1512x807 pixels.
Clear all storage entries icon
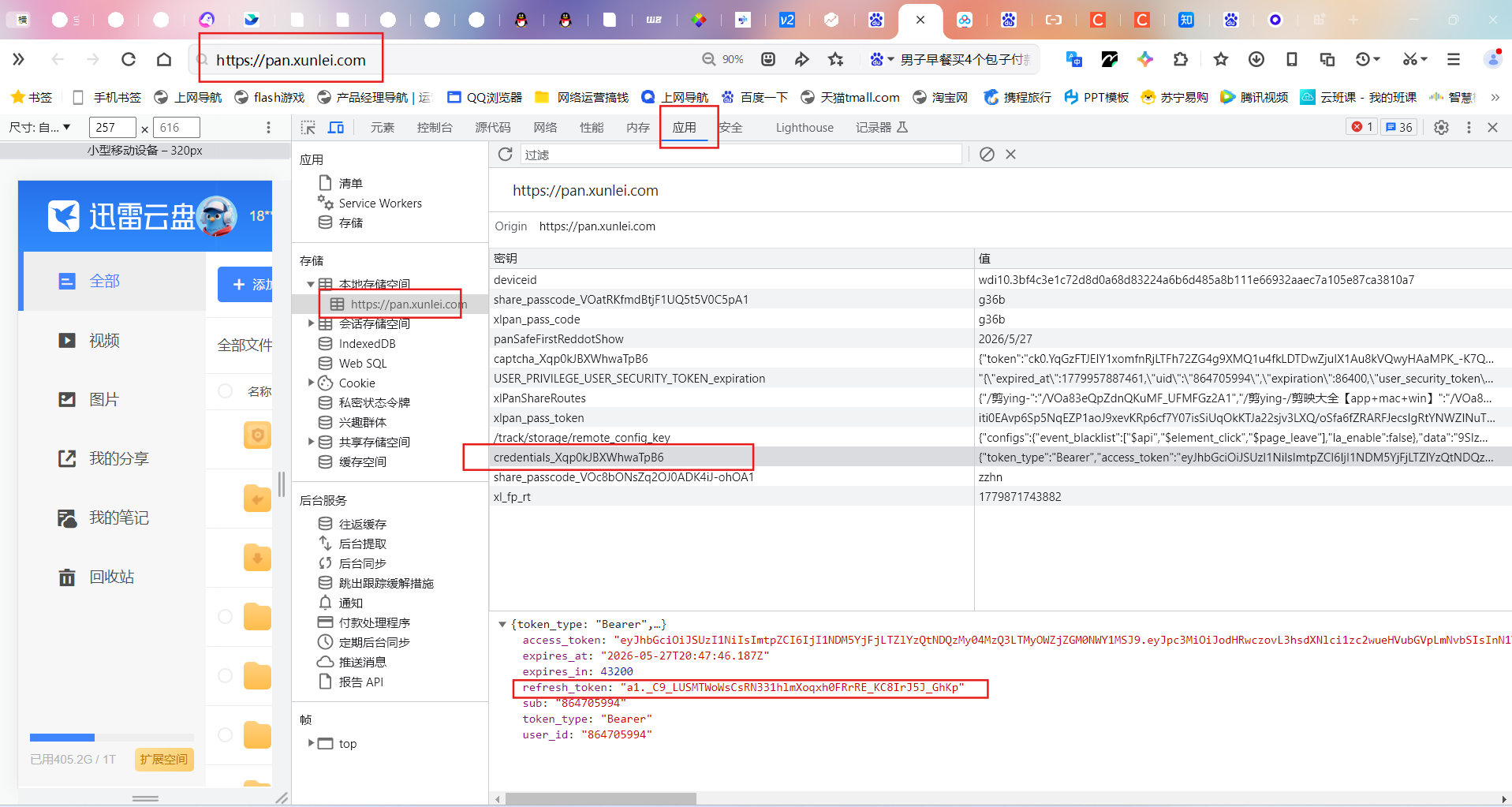pyautogui.click(x=987, y=154)
